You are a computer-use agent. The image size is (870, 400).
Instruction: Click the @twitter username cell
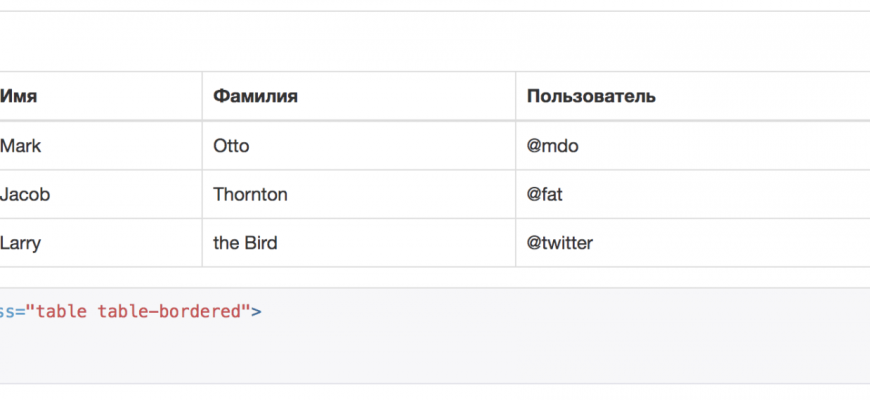click(x=560, y=243)
